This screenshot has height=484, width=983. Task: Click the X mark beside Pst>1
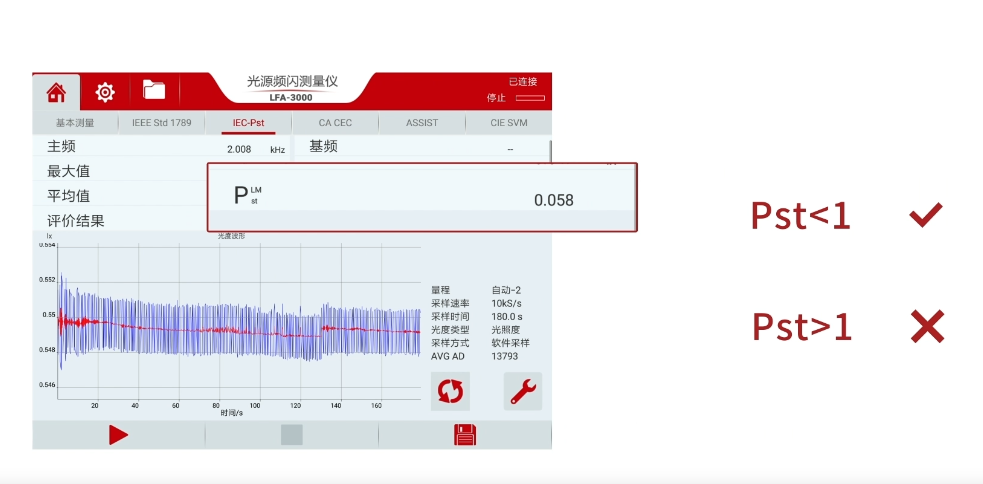927,327
